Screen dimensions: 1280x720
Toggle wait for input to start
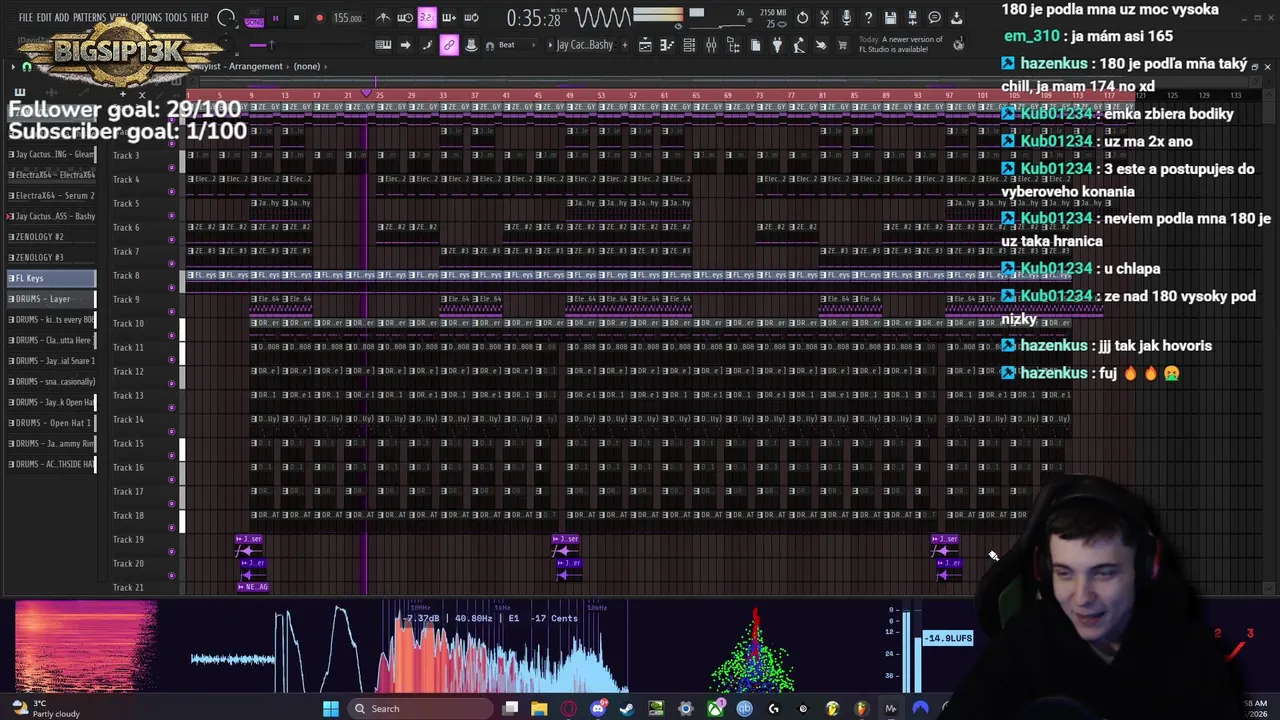tap(405, 18)
